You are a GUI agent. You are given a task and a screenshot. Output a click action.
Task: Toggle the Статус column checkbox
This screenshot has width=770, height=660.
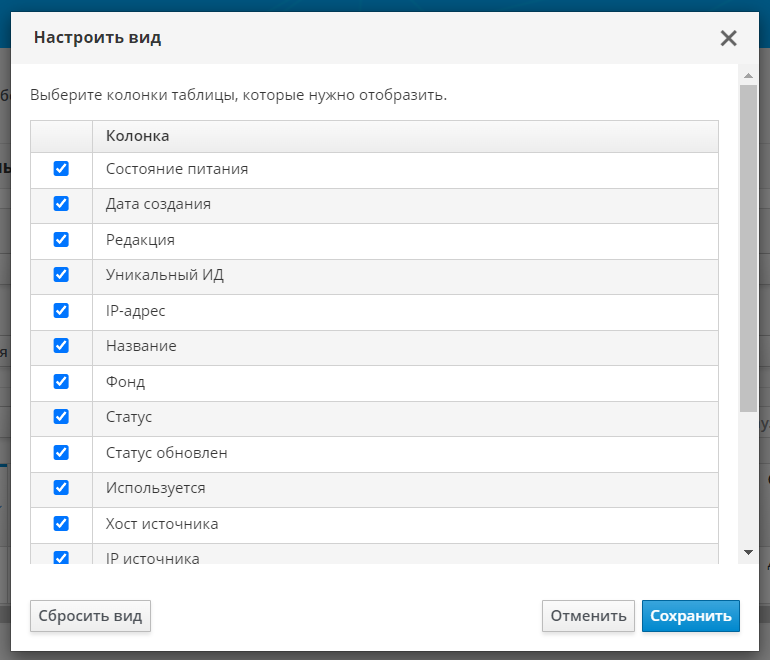[x=61, y=417]
